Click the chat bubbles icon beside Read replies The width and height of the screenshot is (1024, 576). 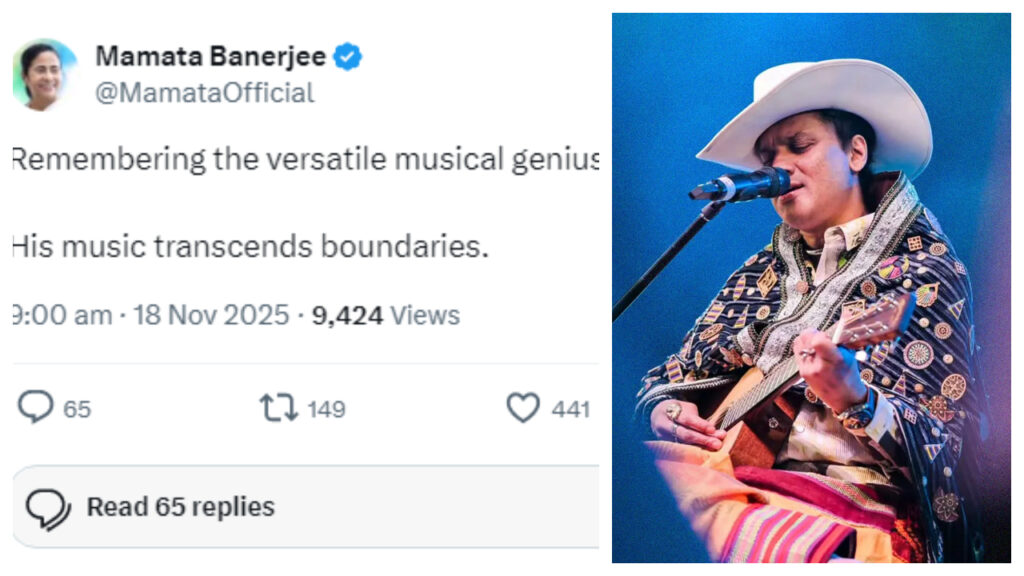click(47, 508)
